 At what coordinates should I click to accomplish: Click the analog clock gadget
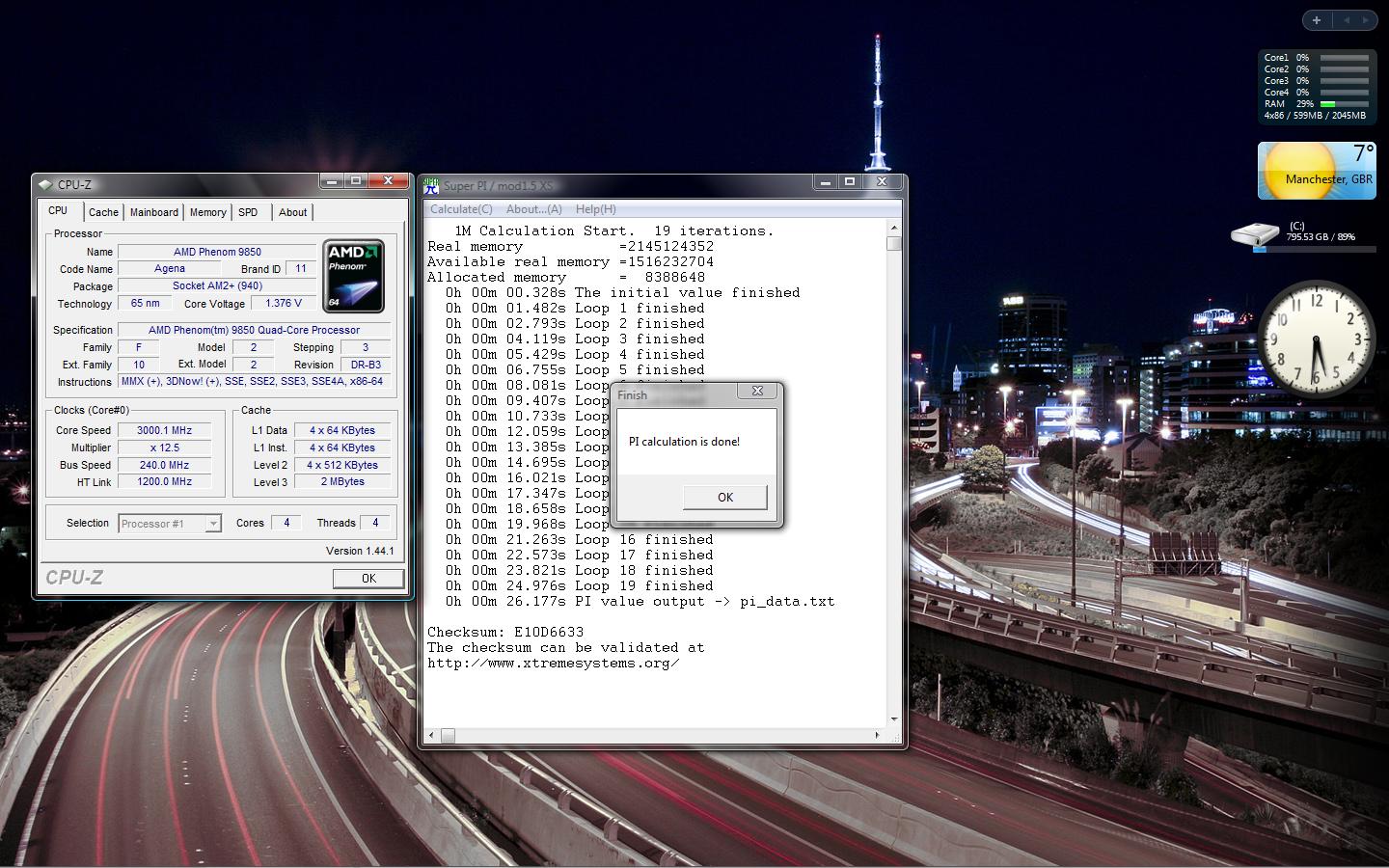(1317, 339)
